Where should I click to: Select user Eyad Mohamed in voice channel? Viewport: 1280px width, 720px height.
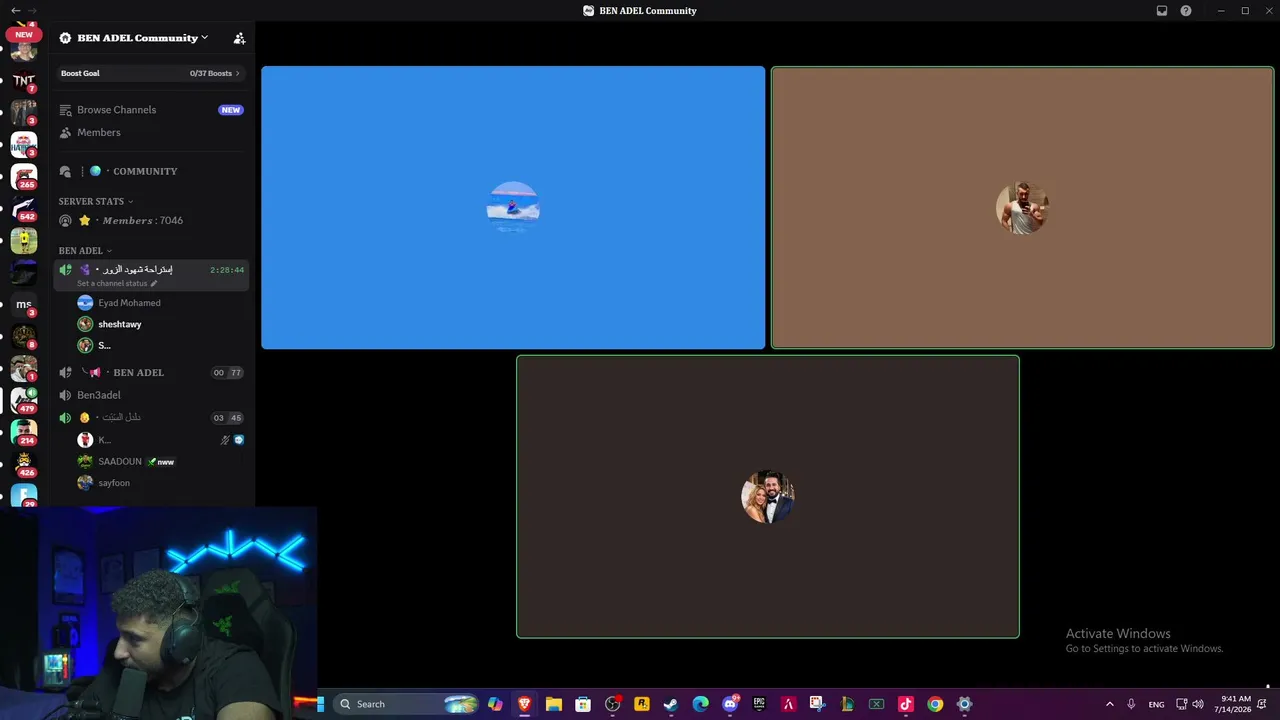coord(160,303)
